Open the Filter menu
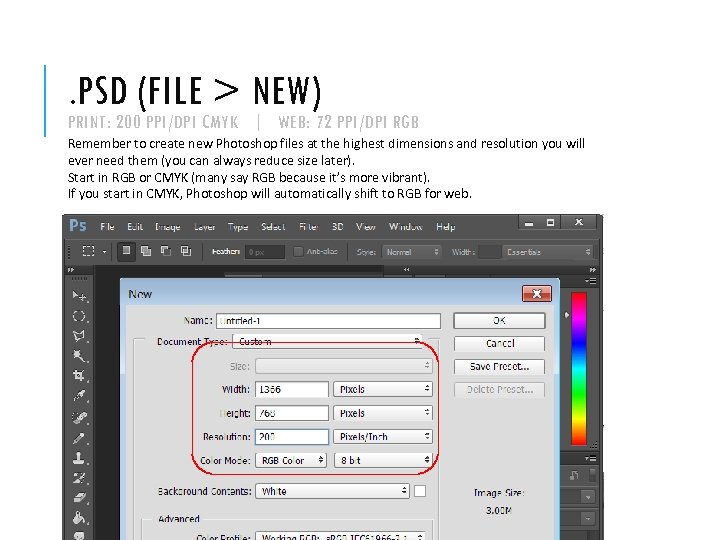720x540 pixels. coord(309,226)
